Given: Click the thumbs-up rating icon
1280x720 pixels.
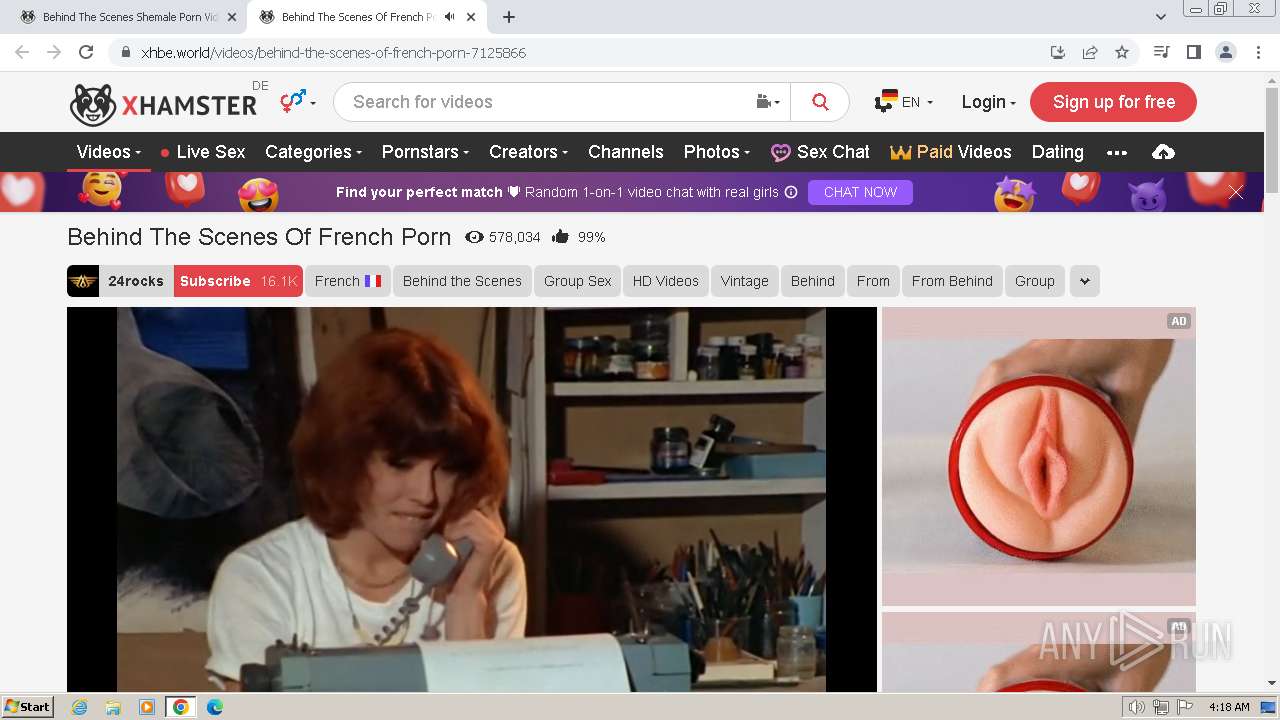Looking at the screenshot, I should point(560,237).
